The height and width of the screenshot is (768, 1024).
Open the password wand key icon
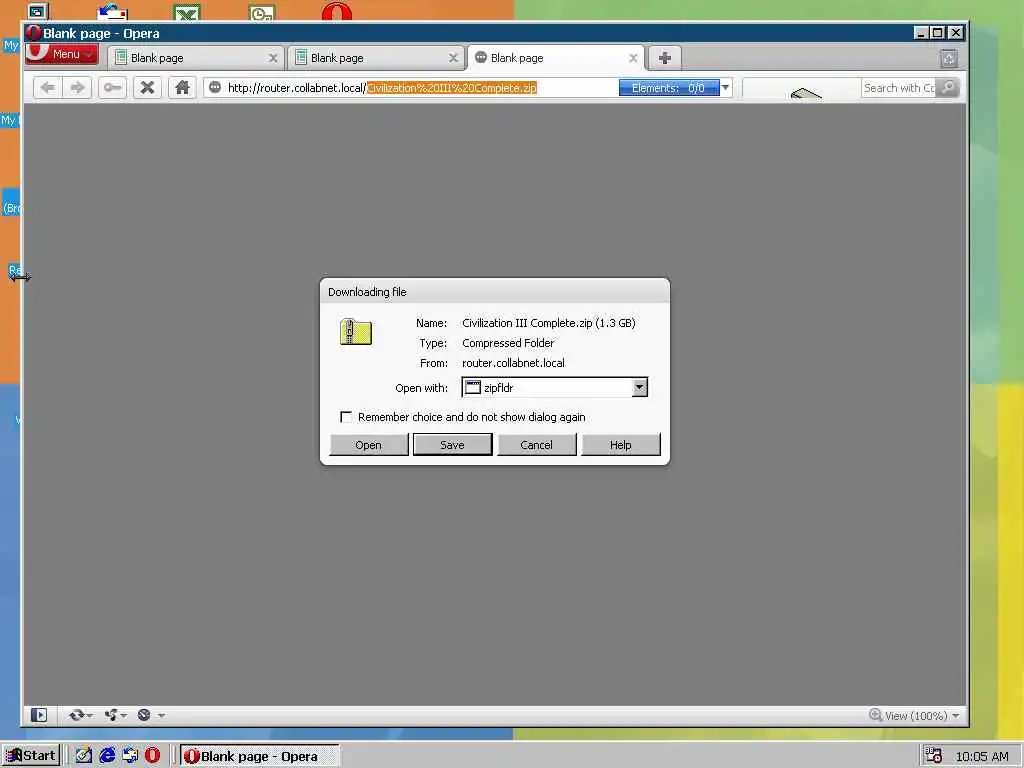(x=112, y=88)
